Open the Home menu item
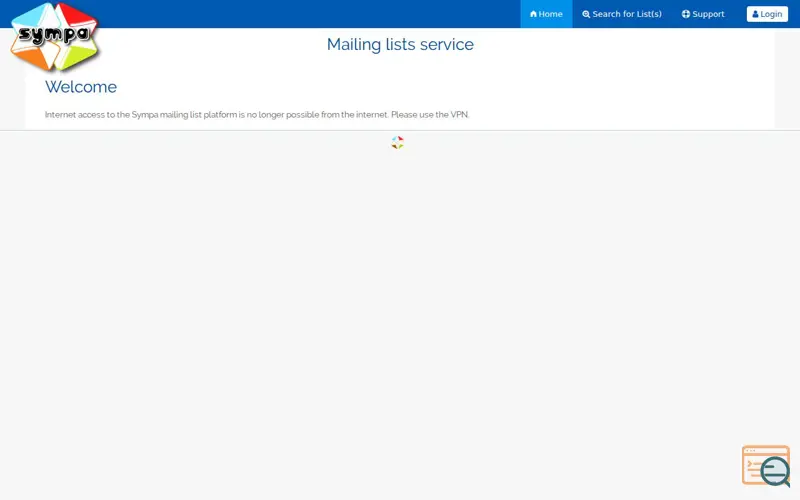800x500 pixels. point(546,14)
